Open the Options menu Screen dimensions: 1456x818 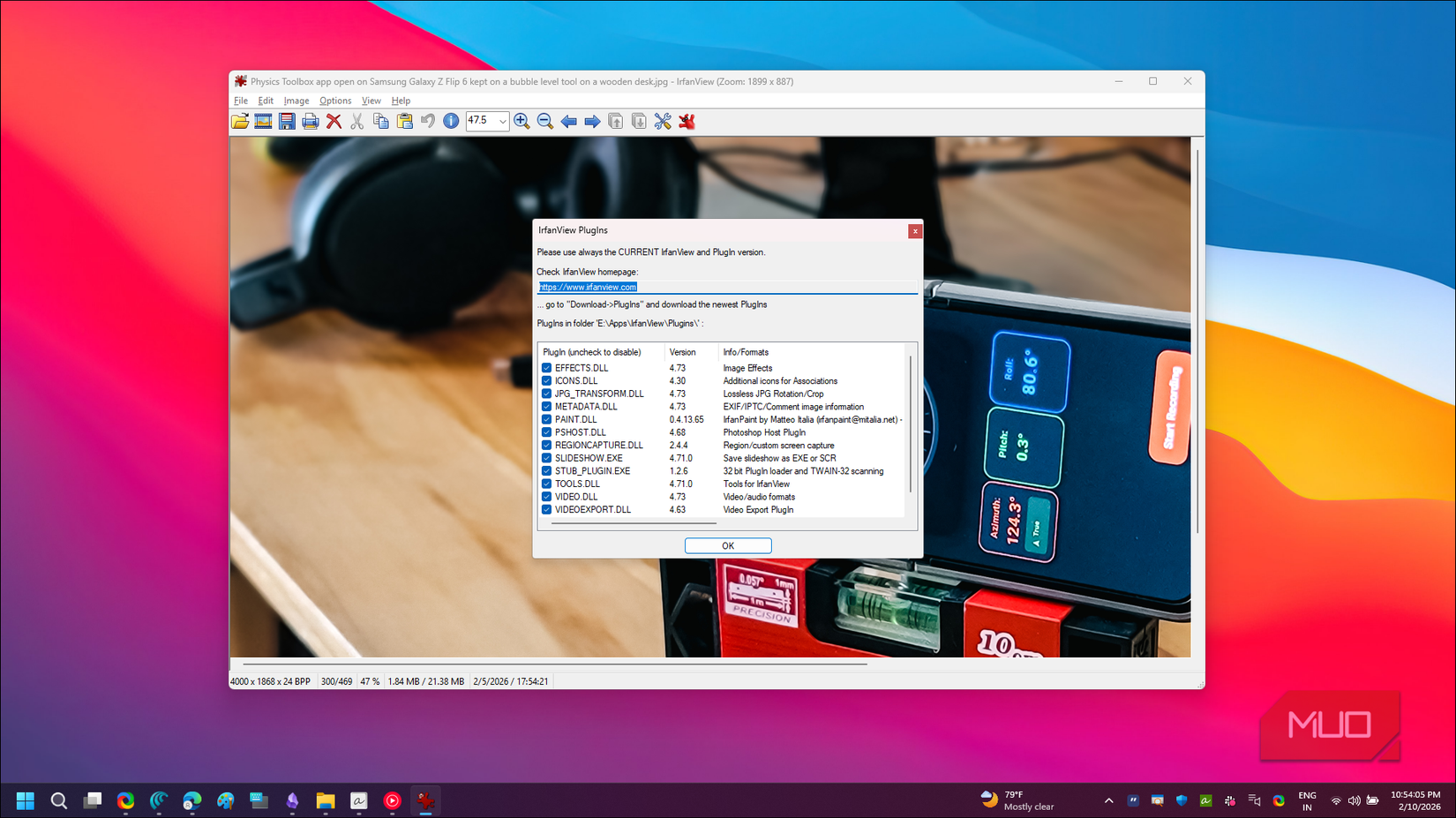pos(335,101)
